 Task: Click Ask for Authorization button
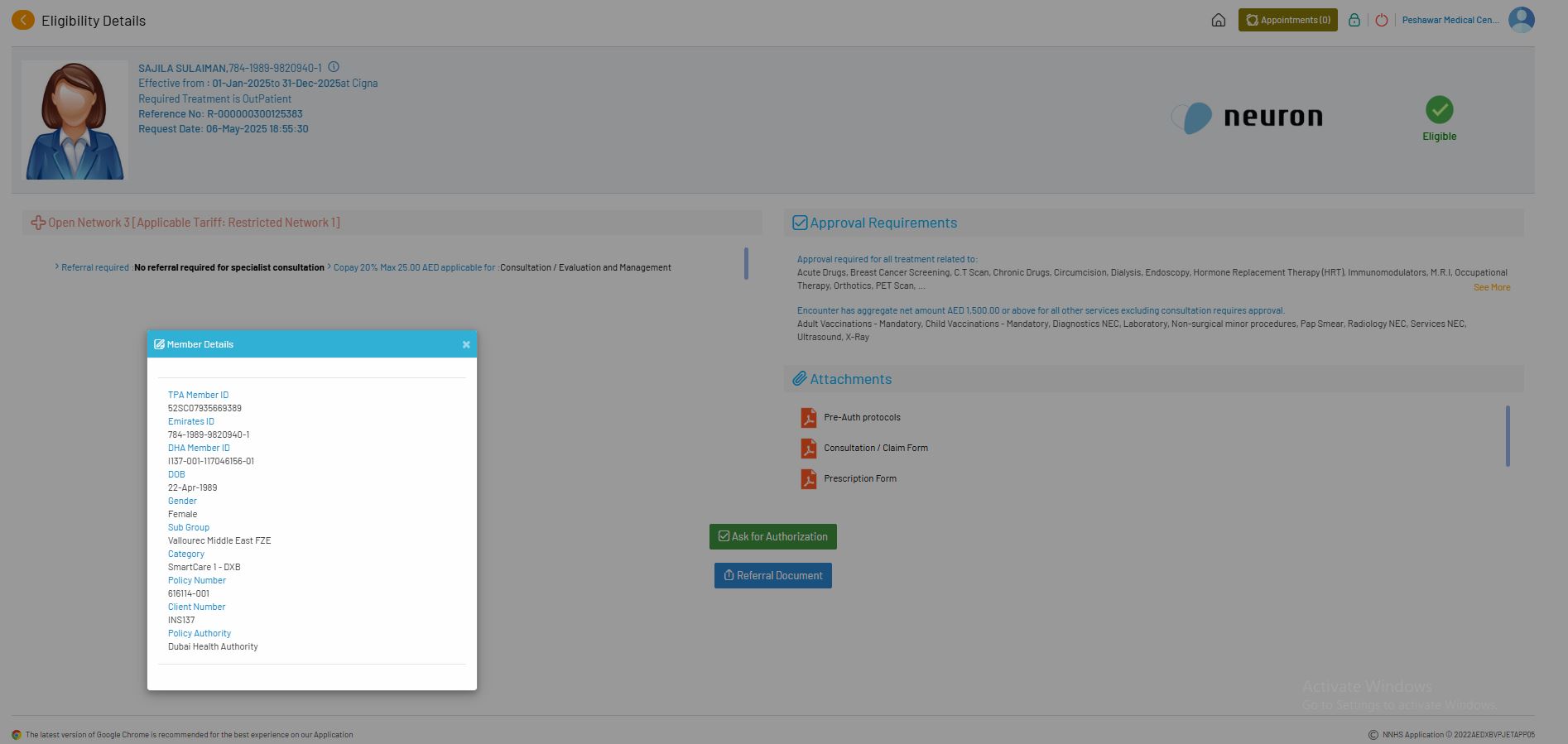tap(773, 536)
